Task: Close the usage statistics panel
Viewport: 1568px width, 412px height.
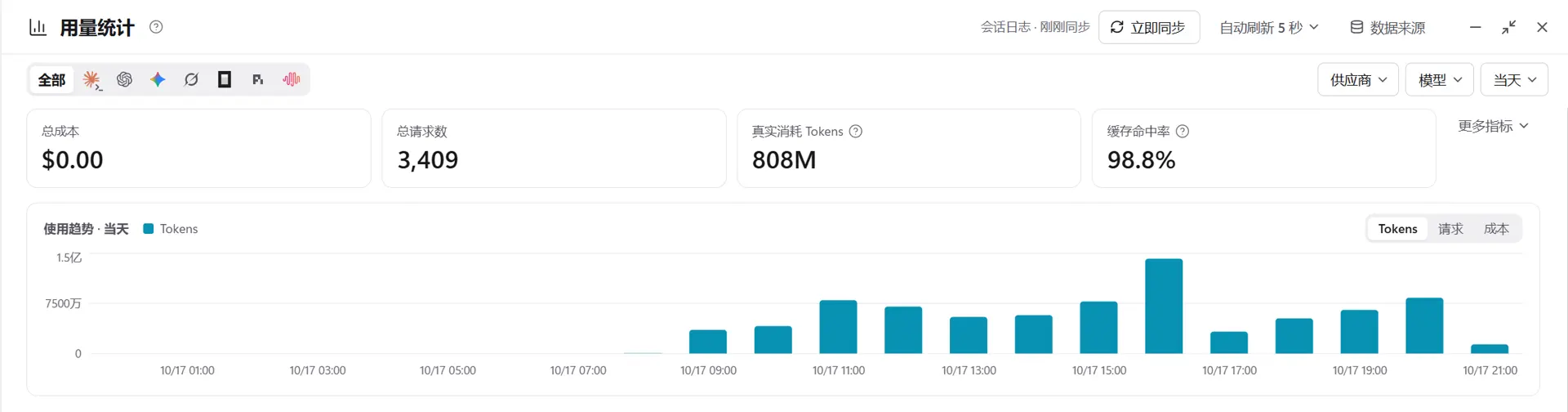Action: point(1542,27)
